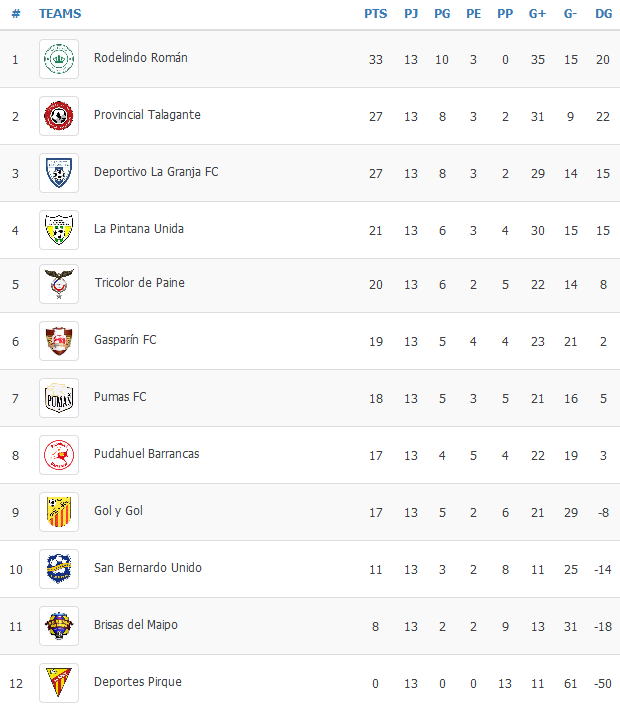Sort table by PTS column header

click(376, 14)
